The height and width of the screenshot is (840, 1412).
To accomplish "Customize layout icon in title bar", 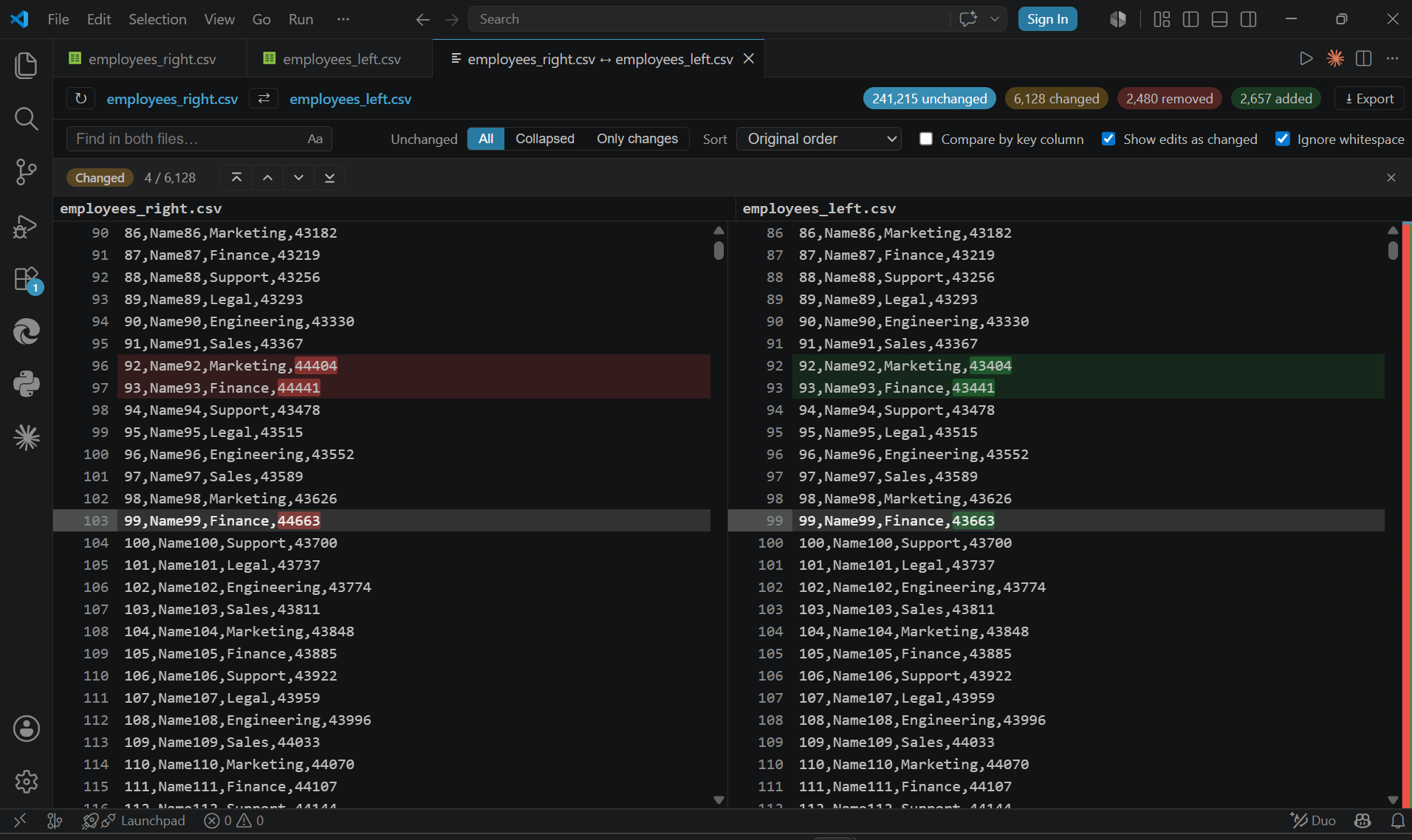I will pos(1162,19).
